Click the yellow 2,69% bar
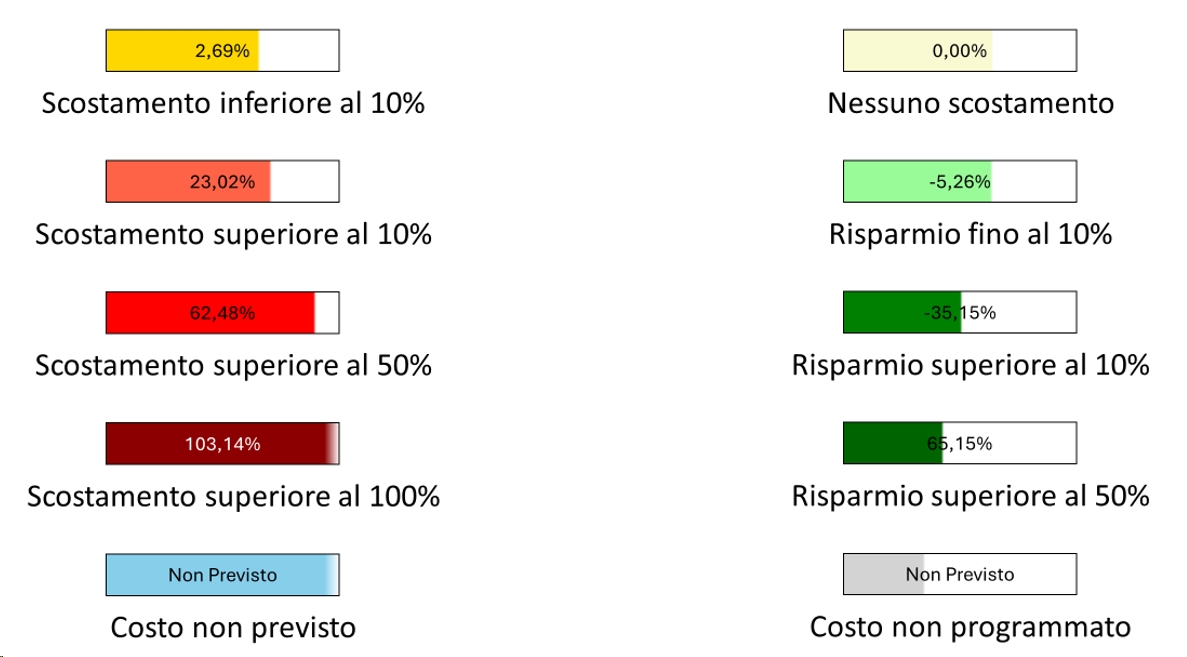The image size is (1187, 657). [x=222, y=50]
